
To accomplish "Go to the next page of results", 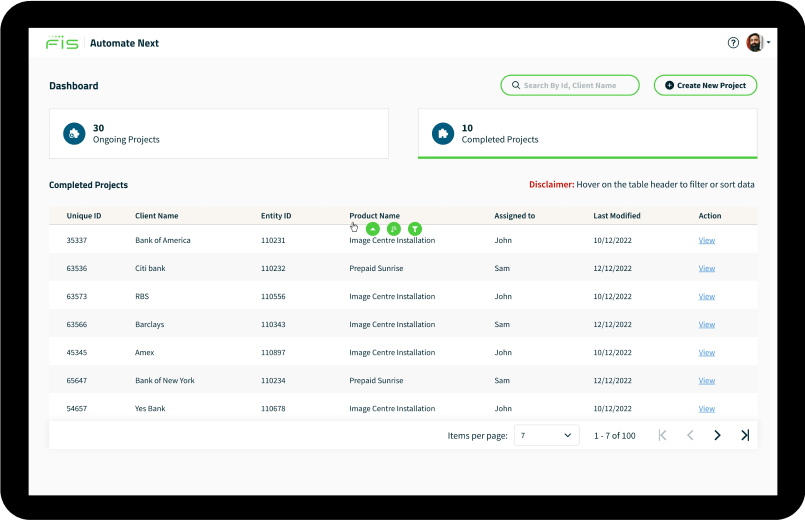I will [x=717, y=435].
